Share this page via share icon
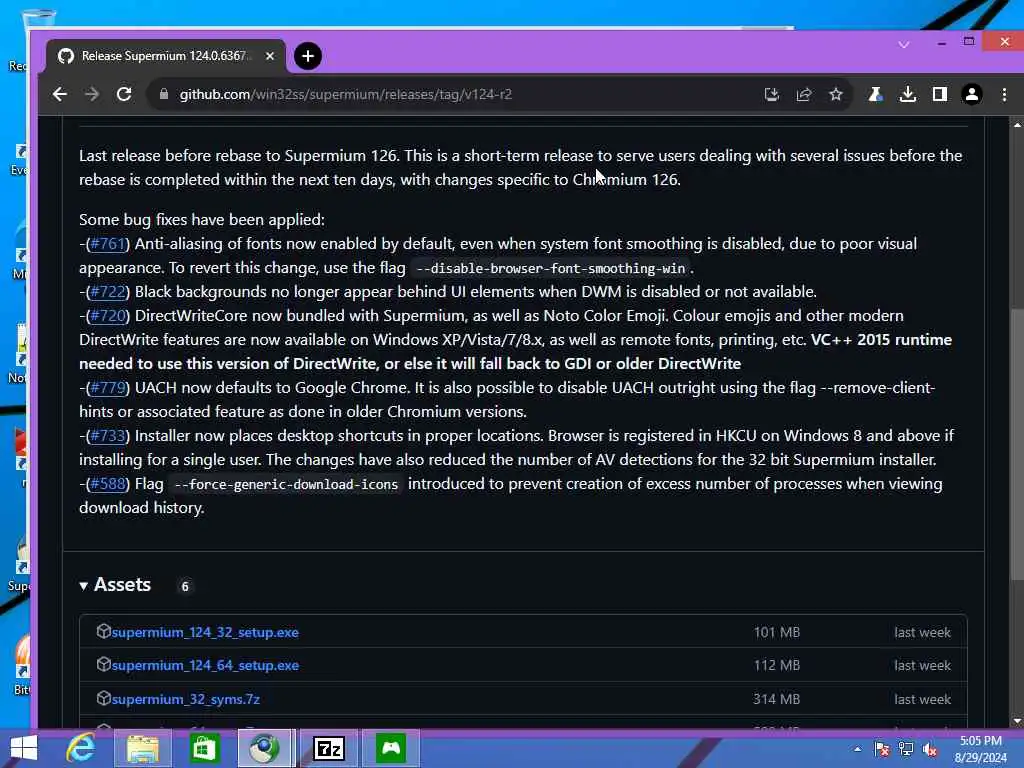Screen dimensions: 1024x768 click(x=804, y=95)
